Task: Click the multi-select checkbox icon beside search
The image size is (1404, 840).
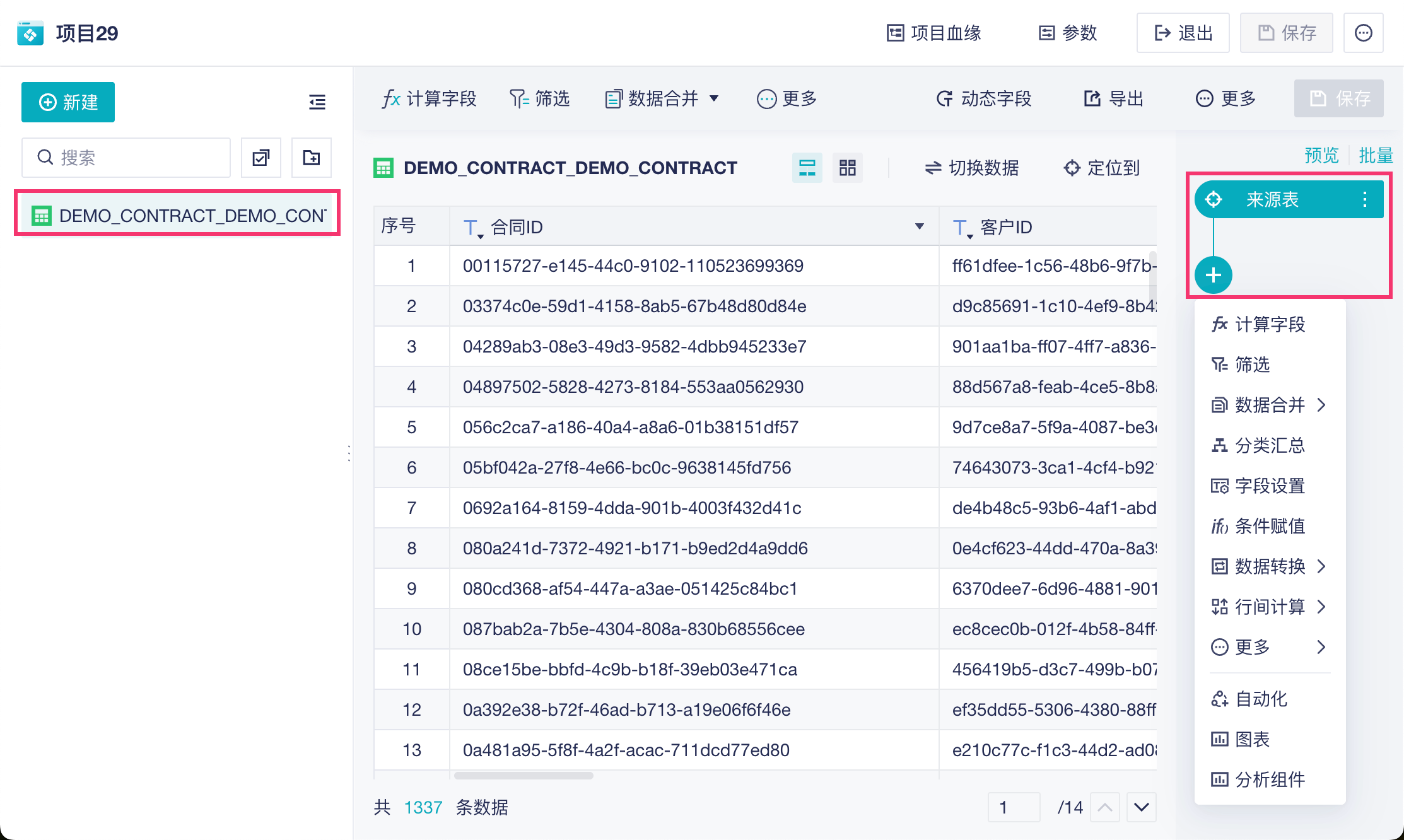Action: (261, 158)
